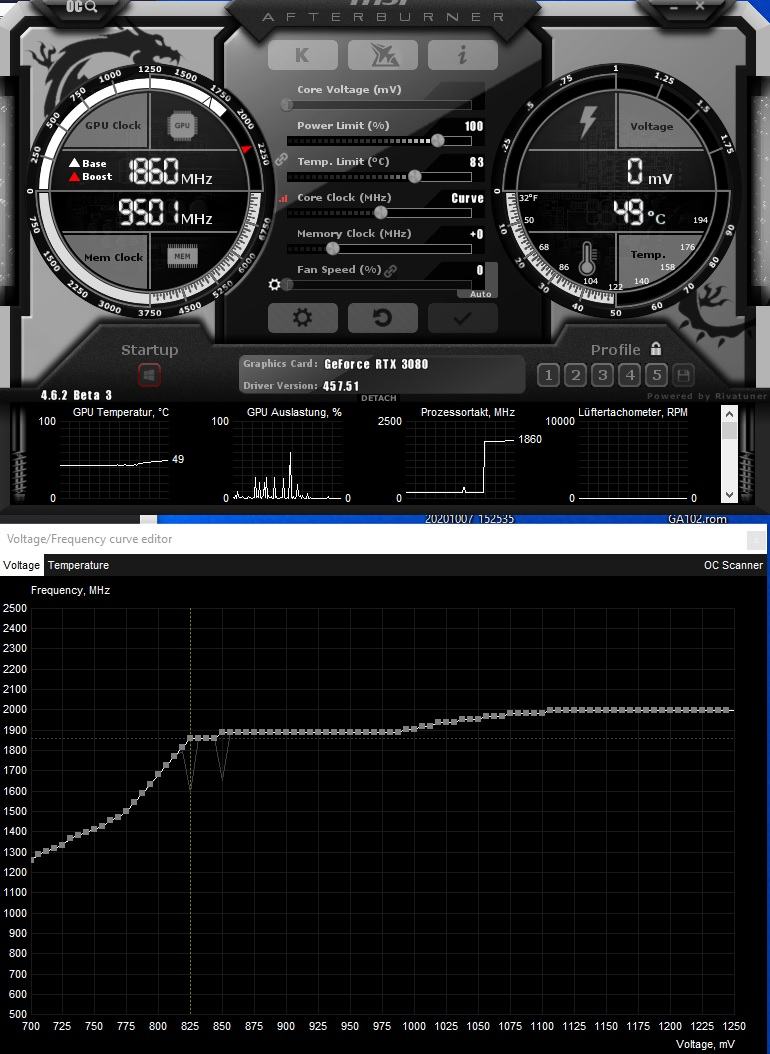Select profile slot 4
Image resolution: width=770 pixels, height=1054 pixels.
click(630, 375)
